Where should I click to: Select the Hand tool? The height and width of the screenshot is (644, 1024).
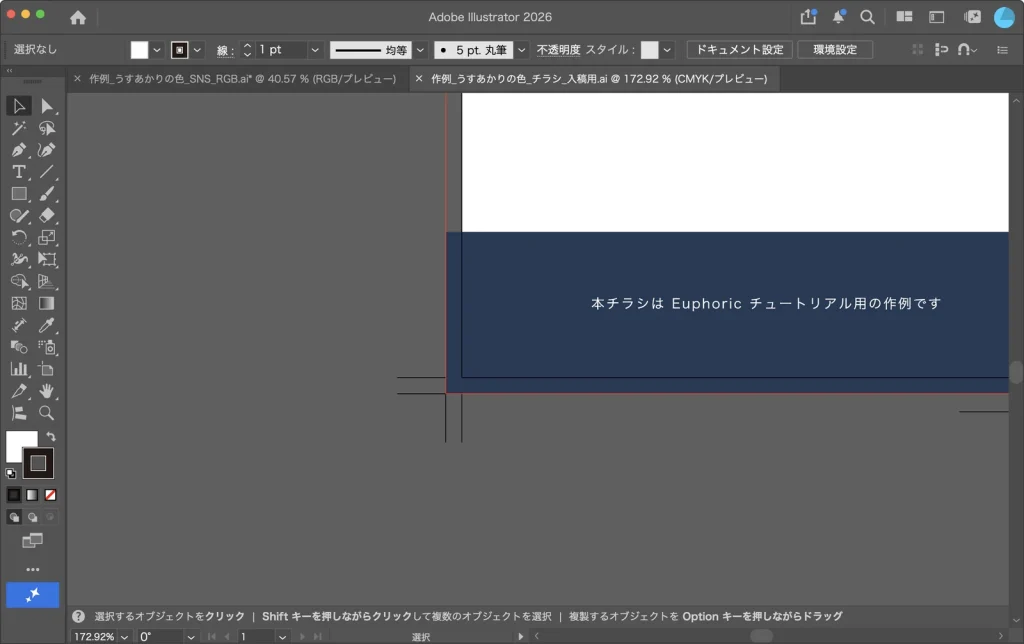click(46, 391)
